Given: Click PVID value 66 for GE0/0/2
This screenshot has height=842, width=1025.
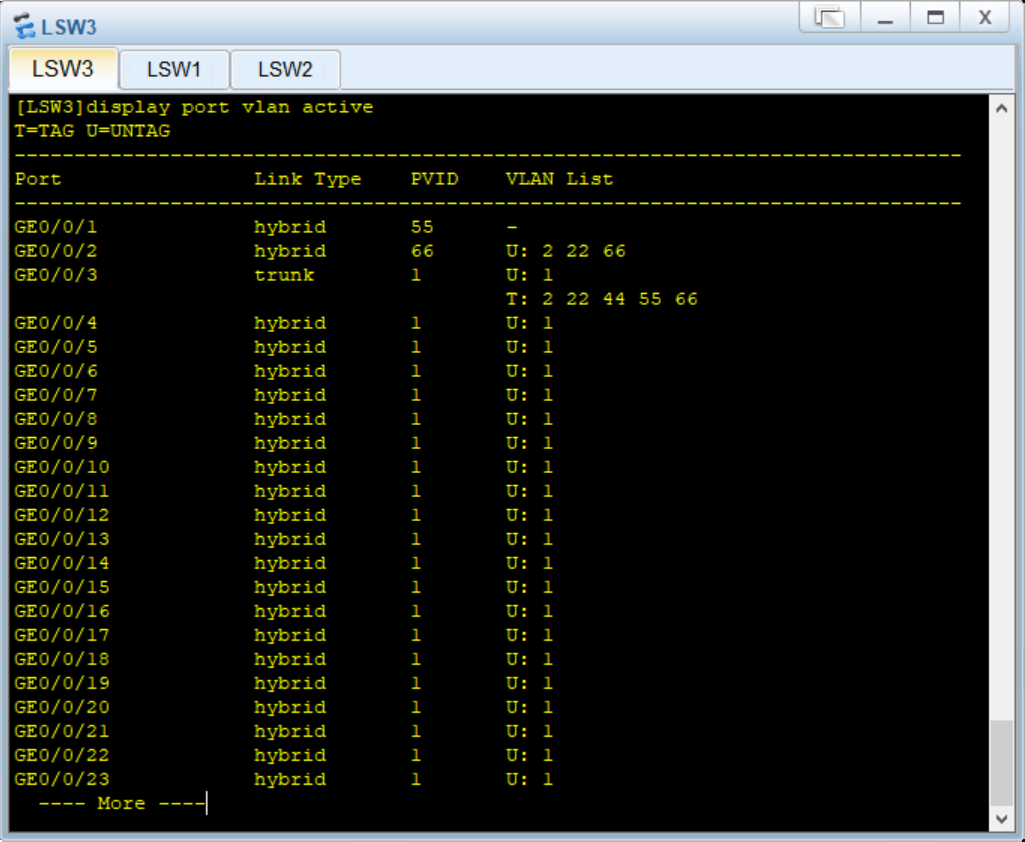Looking at the screenshot, I should (422, 251).
